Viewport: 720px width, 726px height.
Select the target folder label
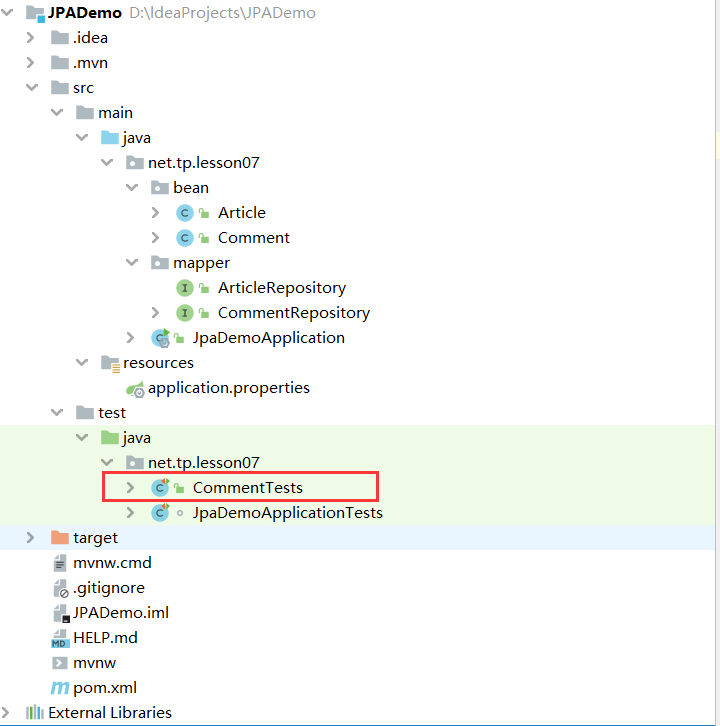(x=95, y=538)
